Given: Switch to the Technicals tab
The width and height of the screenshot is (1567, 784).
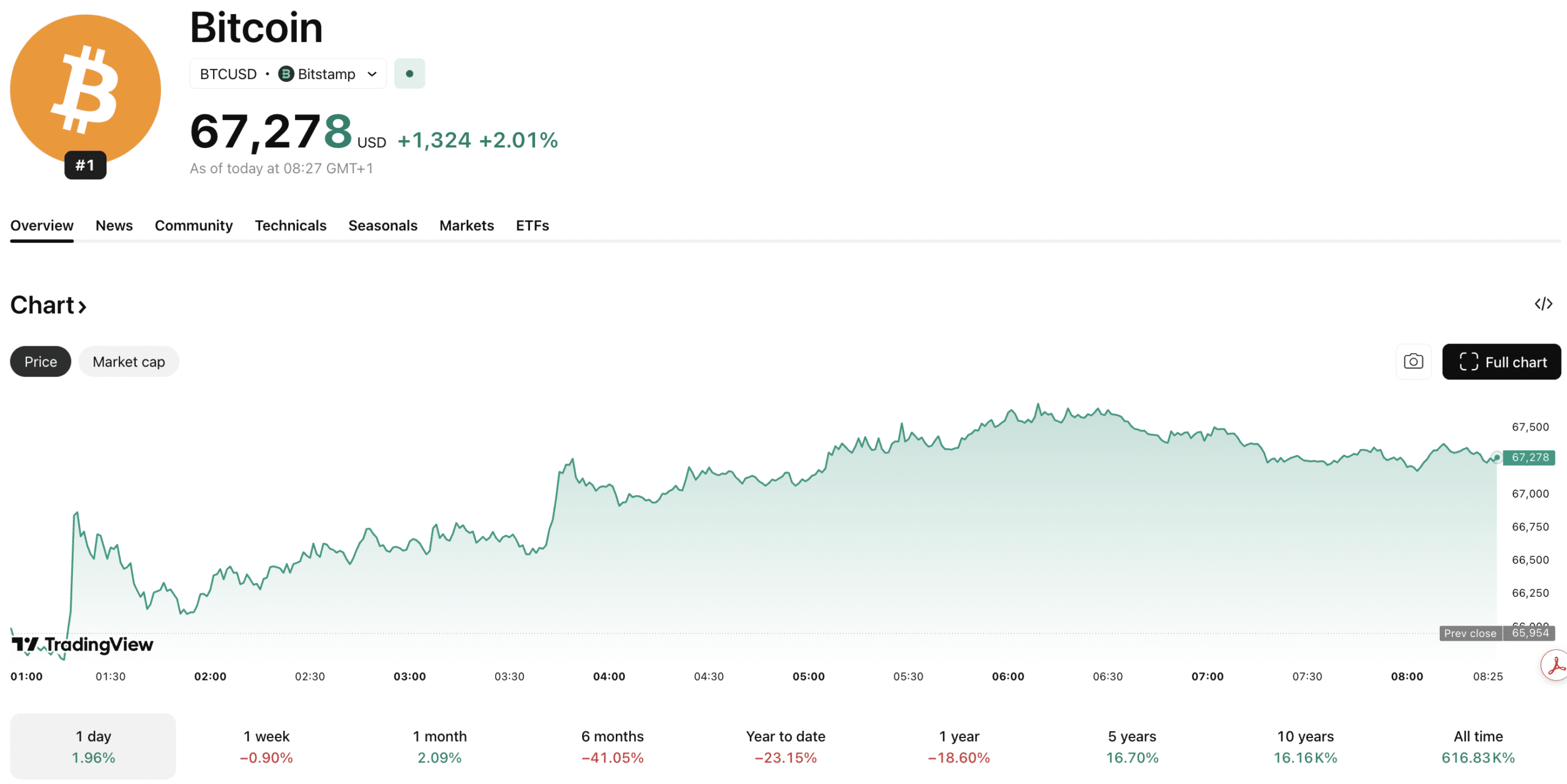Looking at the screenshot, I should tap(291, 225).
